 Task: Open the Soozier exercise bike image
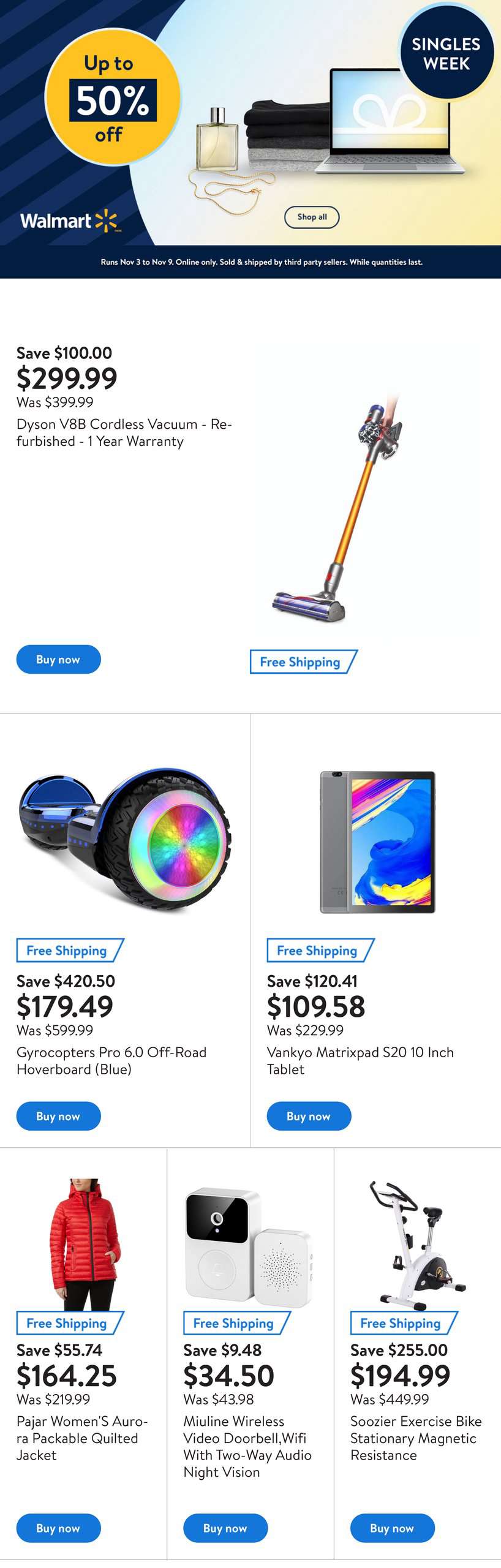pyautogui.click(x=417, y=1245)
